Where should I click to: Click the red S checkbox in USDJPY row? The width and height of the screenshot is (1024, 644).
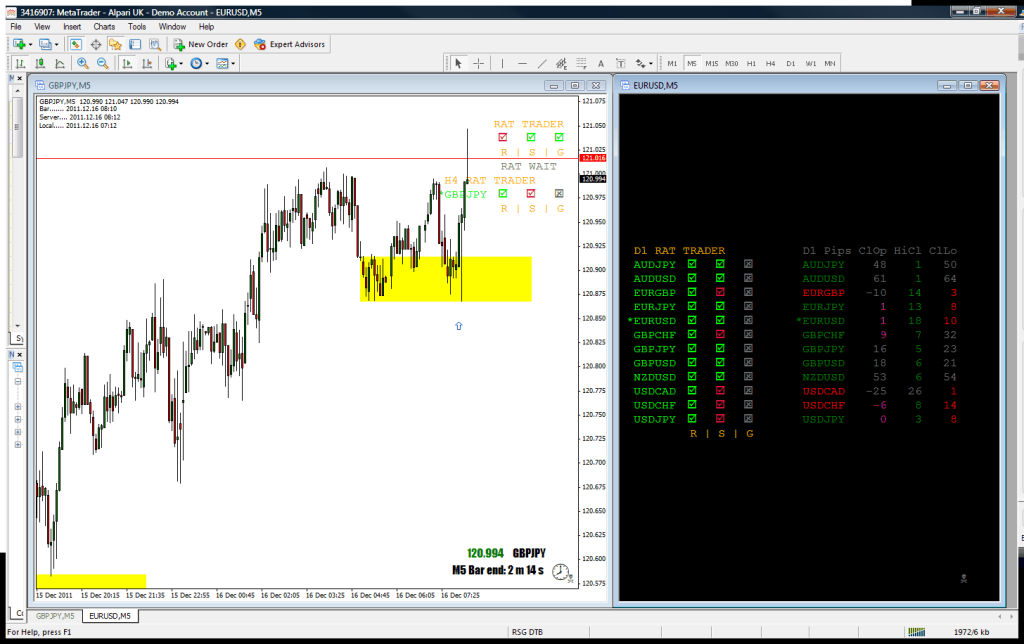click(720, 419)
